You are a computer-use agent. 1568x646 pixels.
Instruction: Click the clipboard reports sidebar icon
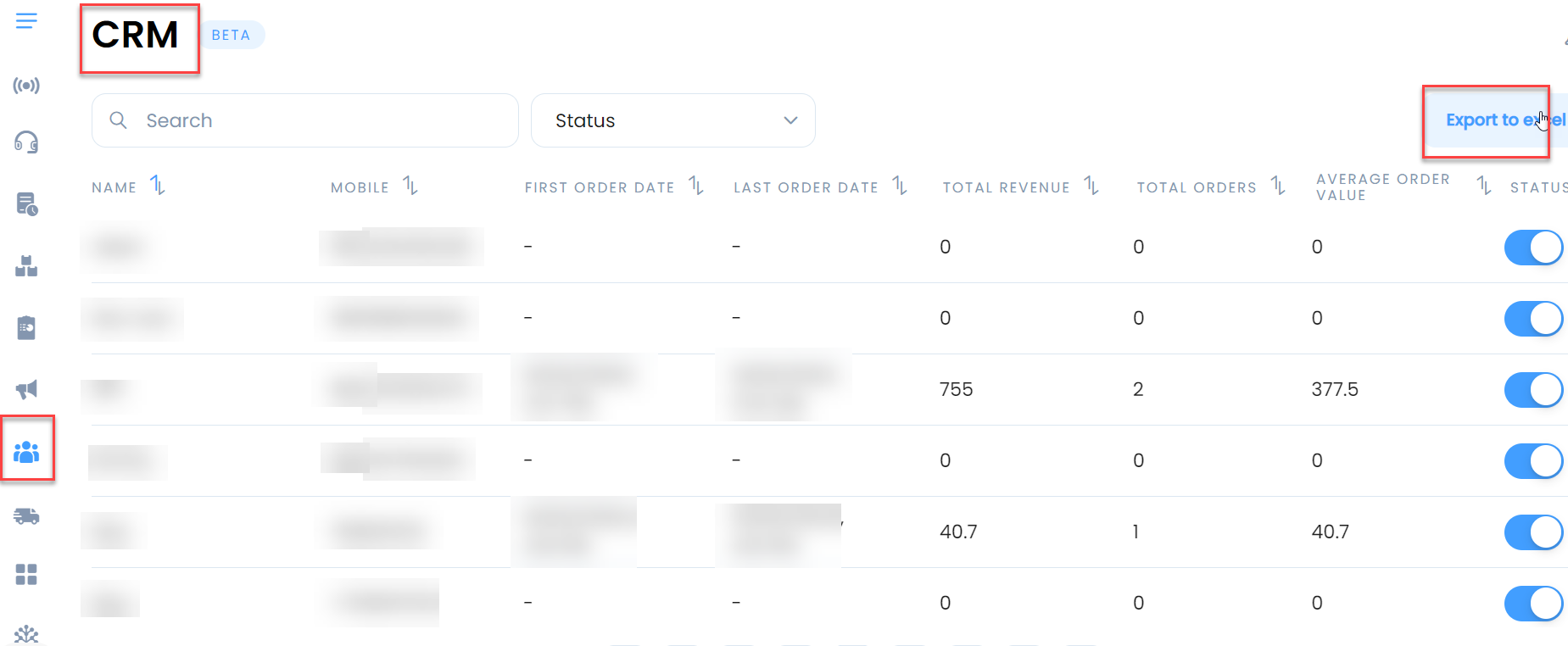(x=26, y=327)
